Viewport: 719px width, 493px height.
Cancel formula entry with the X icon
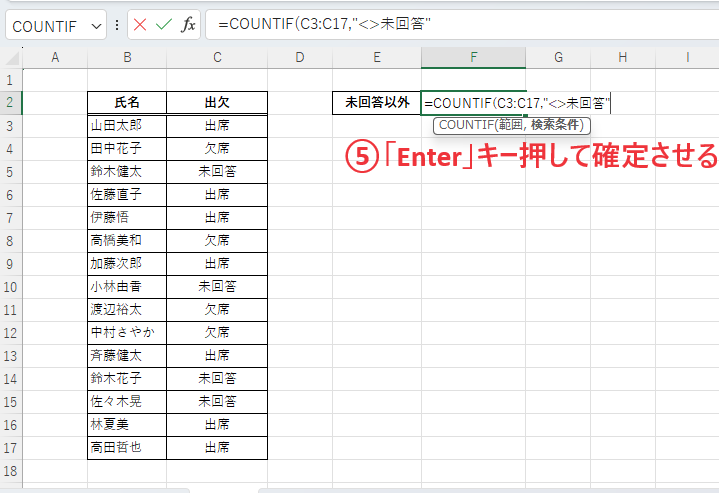tap(140, 25)
